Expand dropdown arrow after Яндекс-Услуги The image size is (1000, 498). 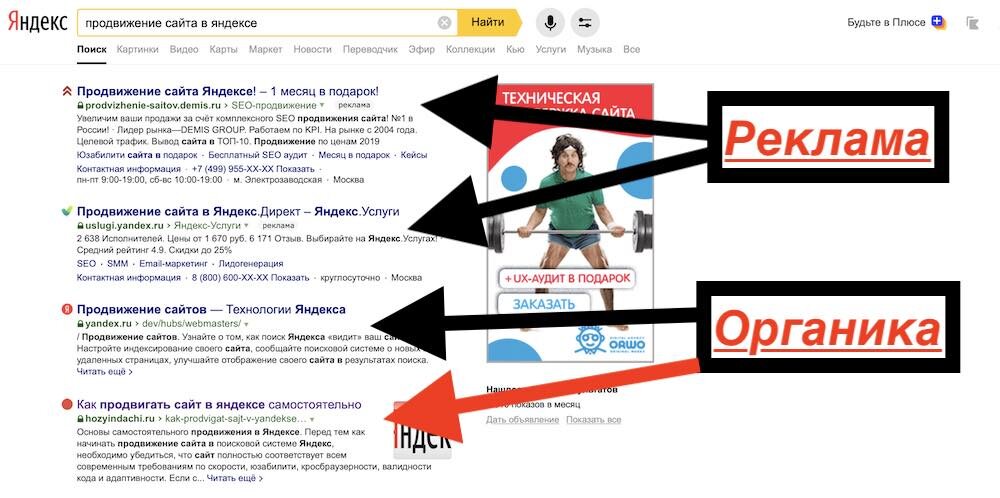[246, 226]
